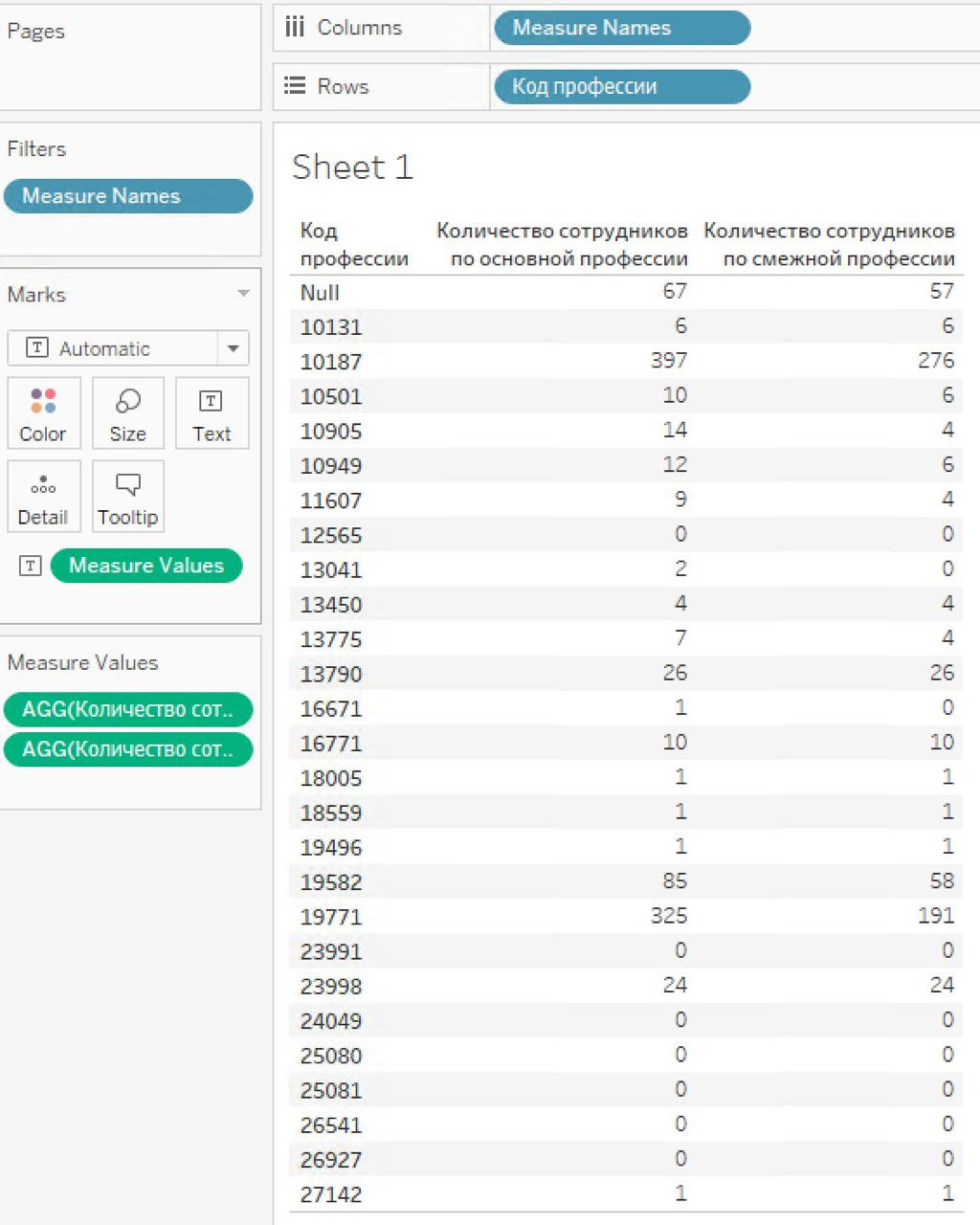Screen dimensions: 980x1225
Task: Click row label 16771
Action: 331,744
